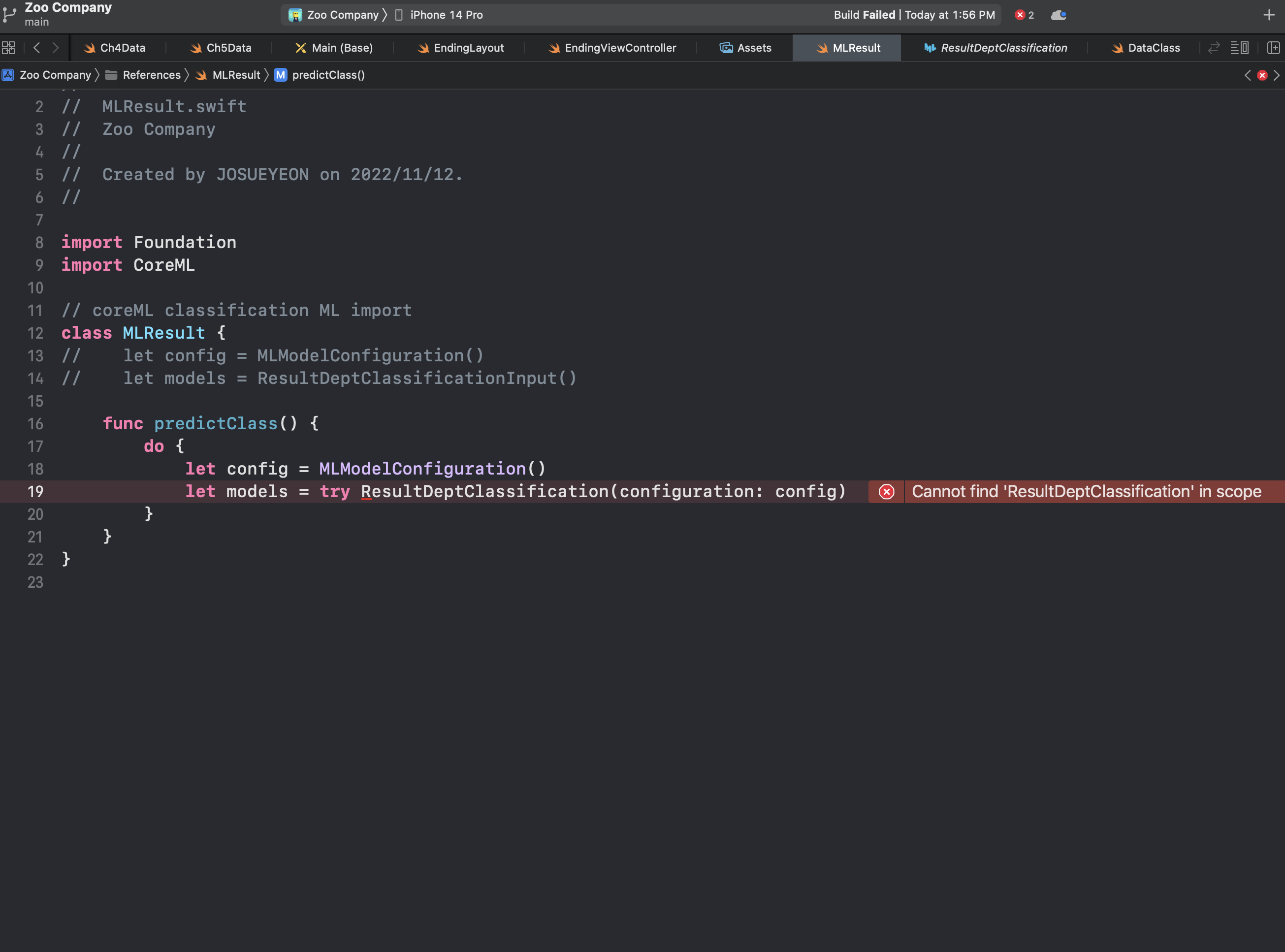Open the Xcode Cloud status icon
Image resolution: width=1285 pixels, height=952 pixels.
(x=1058, y=15)
